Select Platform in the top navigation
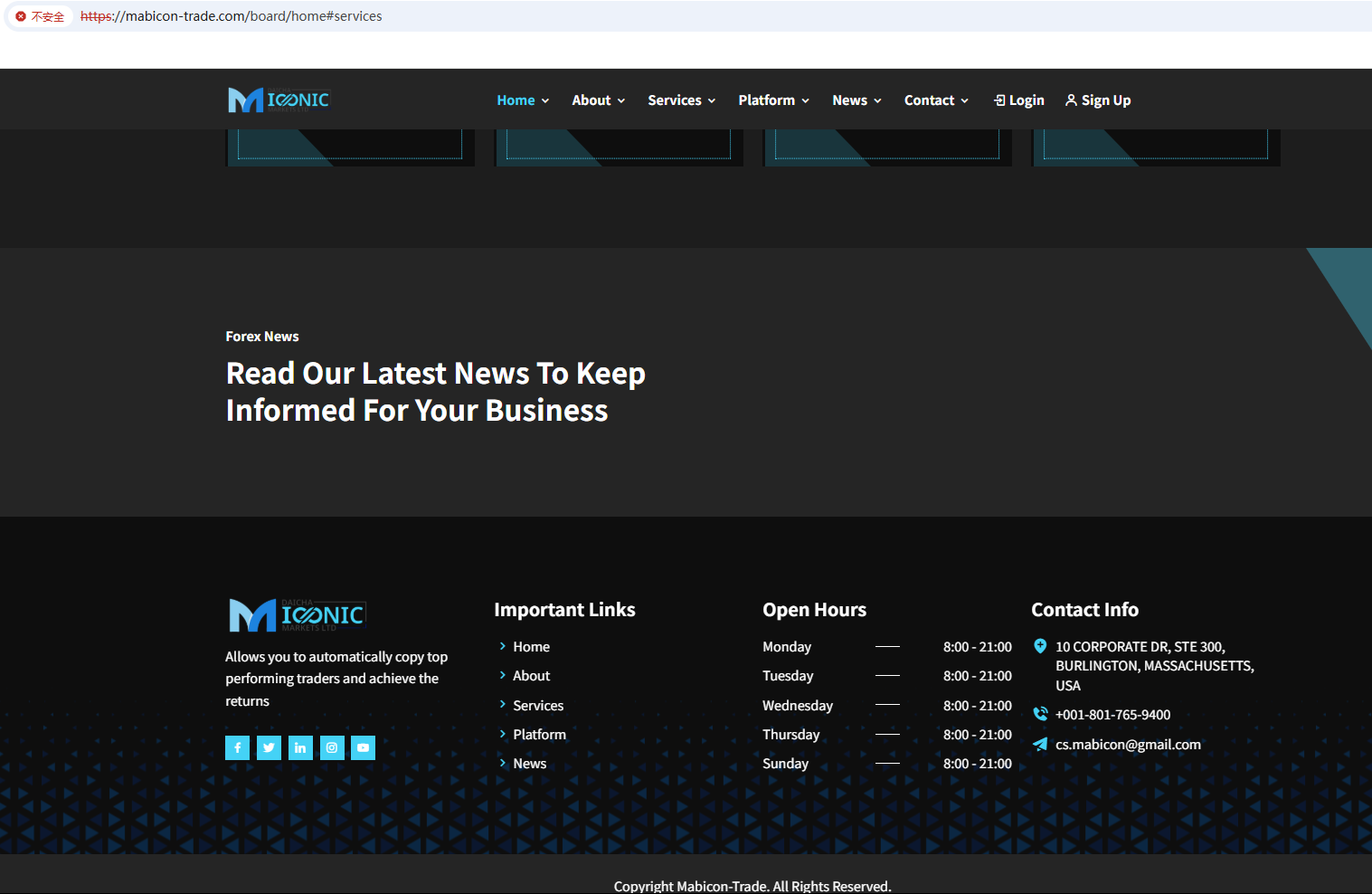Screen dimensions: 1372x894 click(x=767, y=100)
